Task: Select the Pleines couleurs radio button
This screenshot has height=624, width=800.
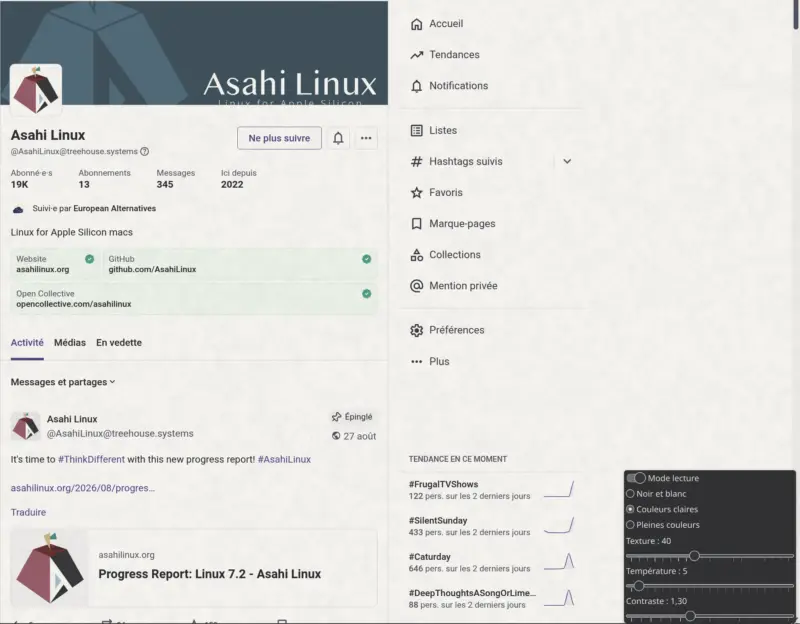Action: coord(630,525)
